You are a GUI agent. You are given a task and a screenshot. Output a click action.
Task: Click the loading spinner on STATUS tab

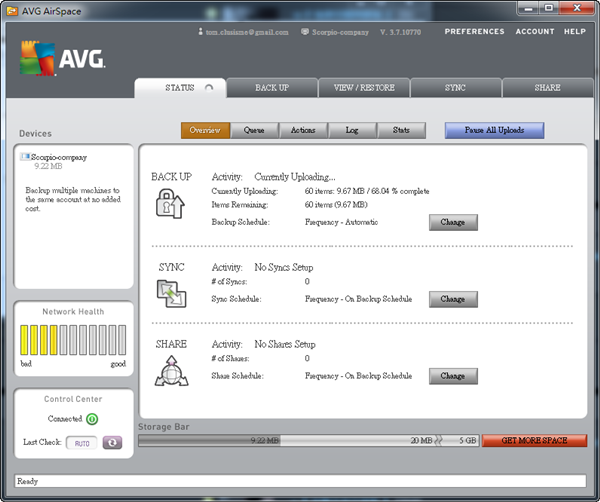click(x=209, y=88)
